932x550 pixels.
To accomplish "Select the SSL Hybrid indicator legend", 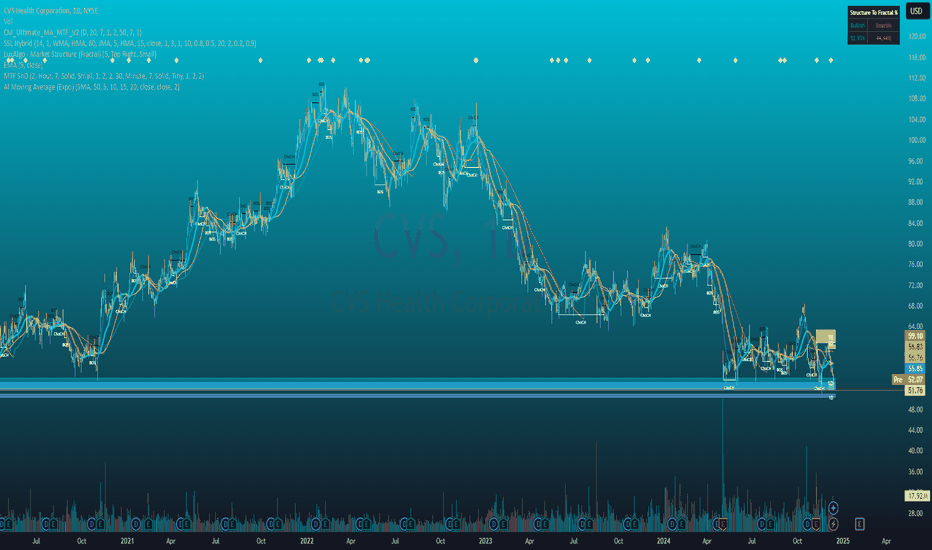I will tap(130, 43).
